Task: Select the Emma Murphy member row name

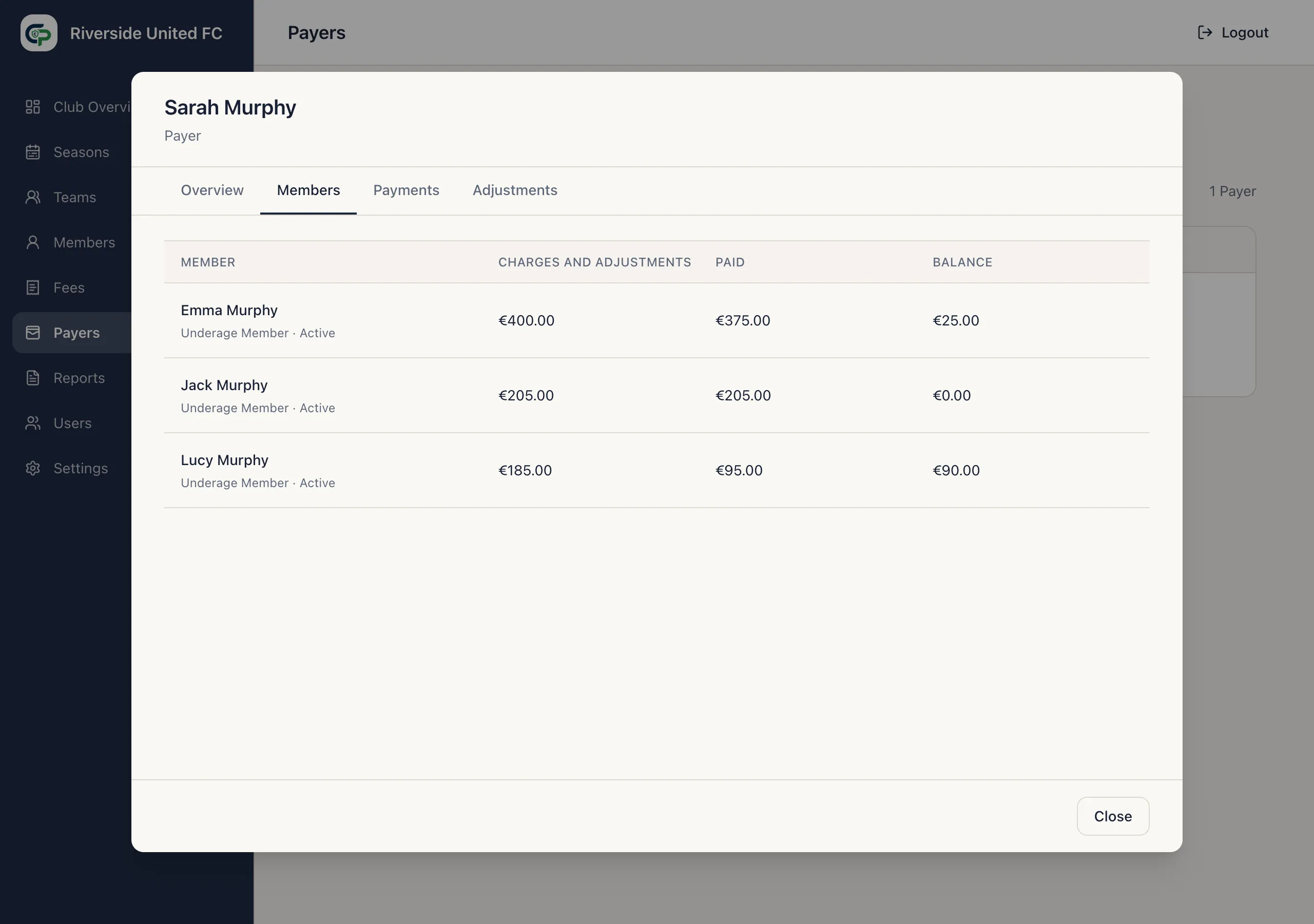Action: point(229,310)
